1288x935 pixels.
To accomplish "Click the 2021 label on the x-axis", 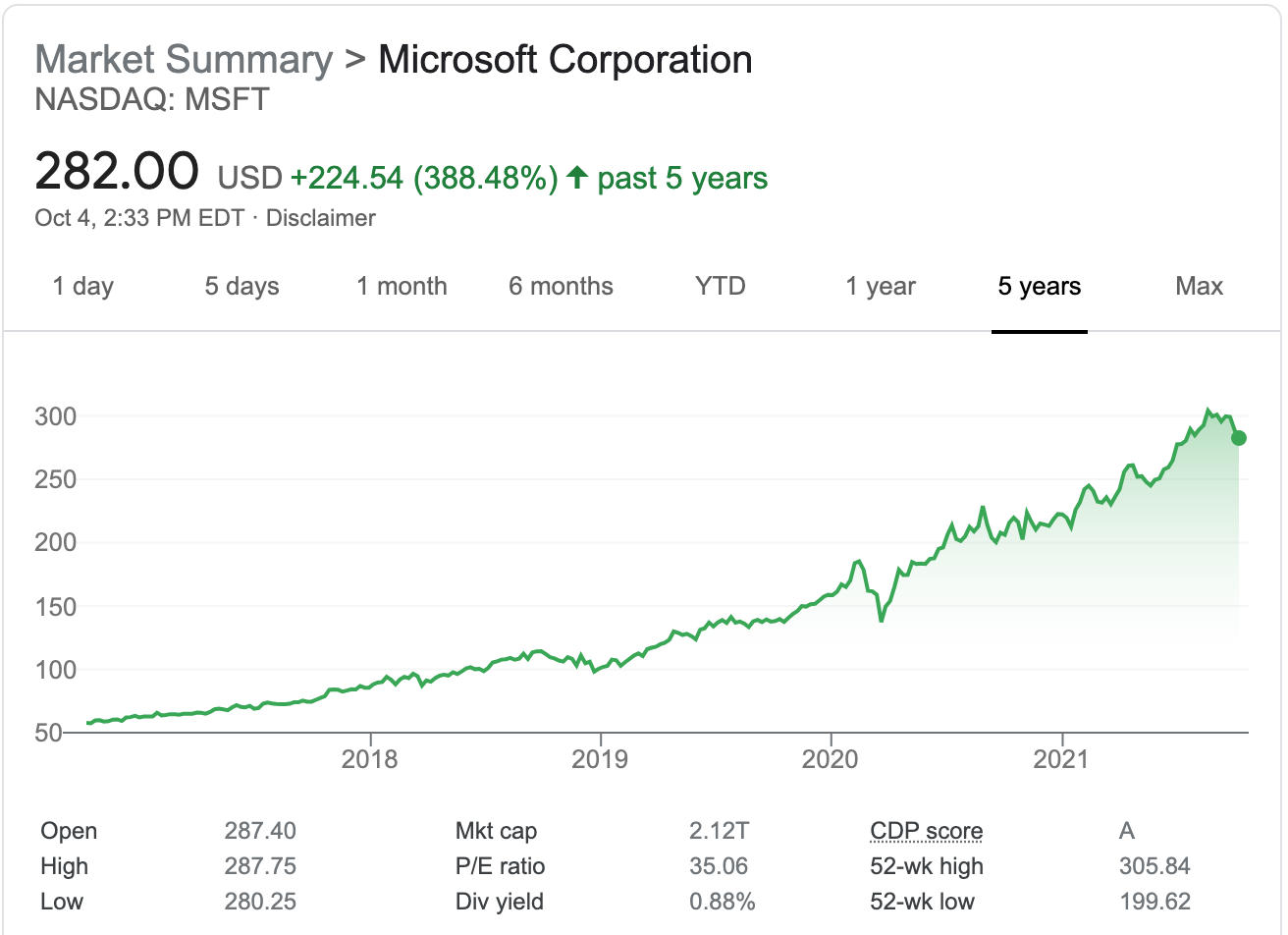I will tap(1061, 759).
